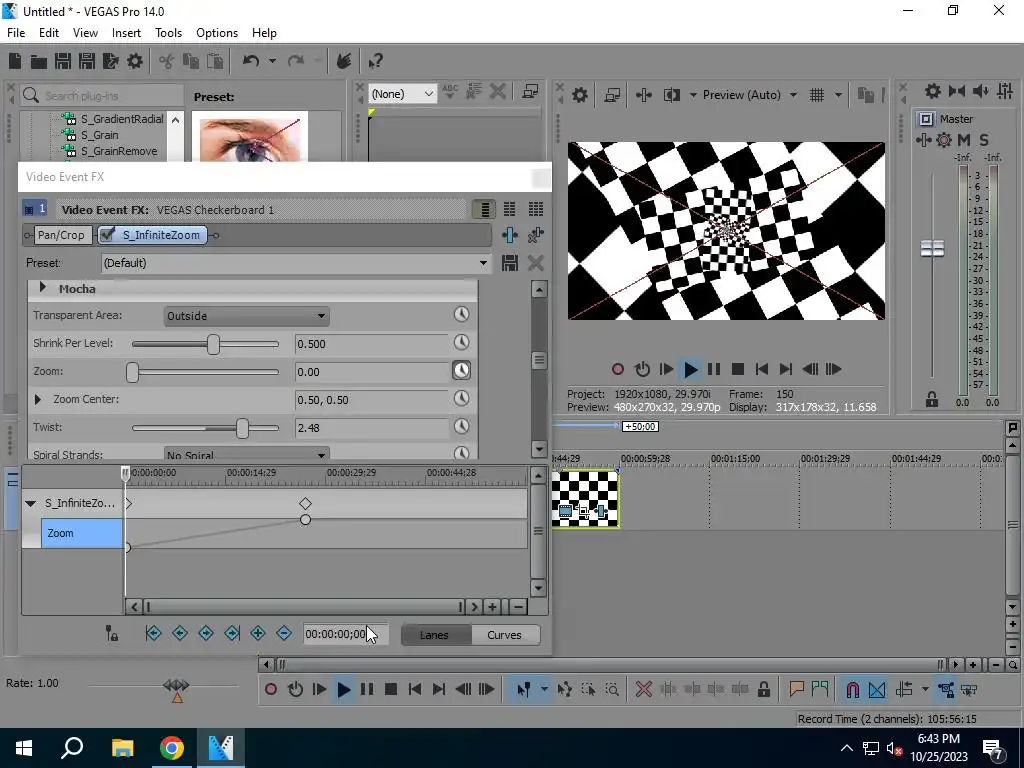Open the Options menu
1024x768 pixels.
[217, 33]
